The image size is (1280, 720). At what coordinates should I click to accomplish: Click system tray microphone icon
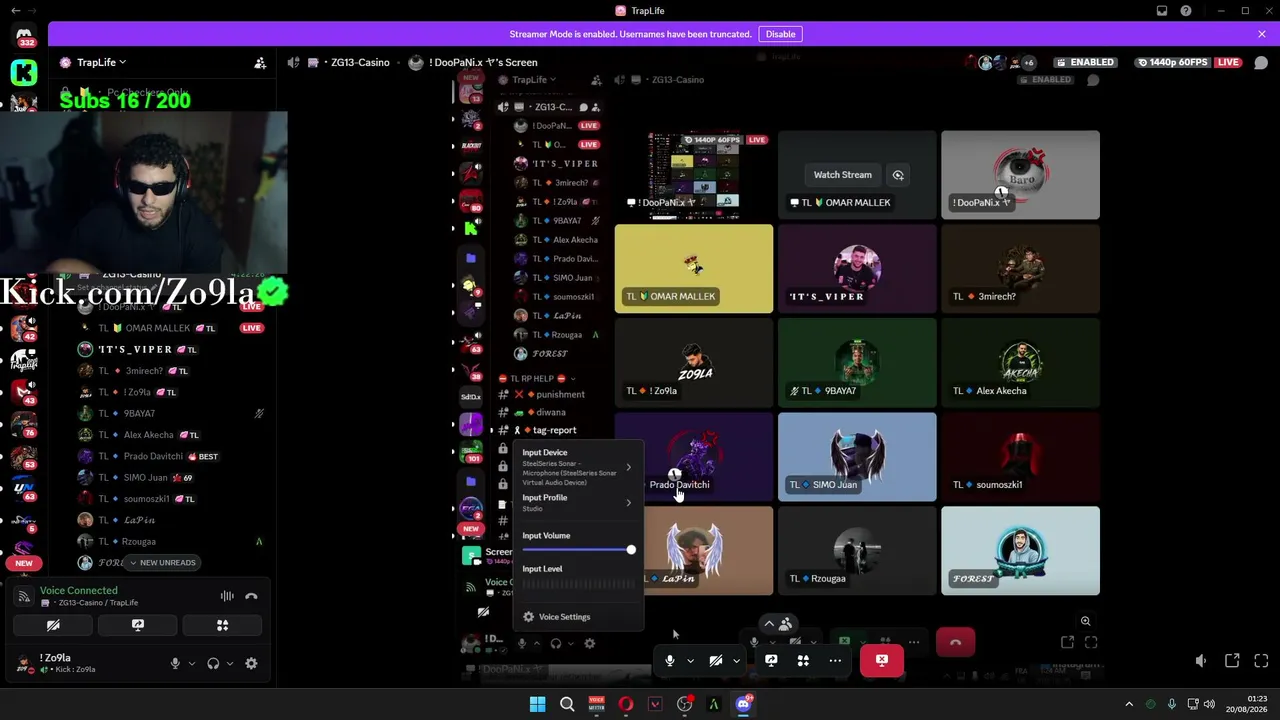coord(1171,704)
